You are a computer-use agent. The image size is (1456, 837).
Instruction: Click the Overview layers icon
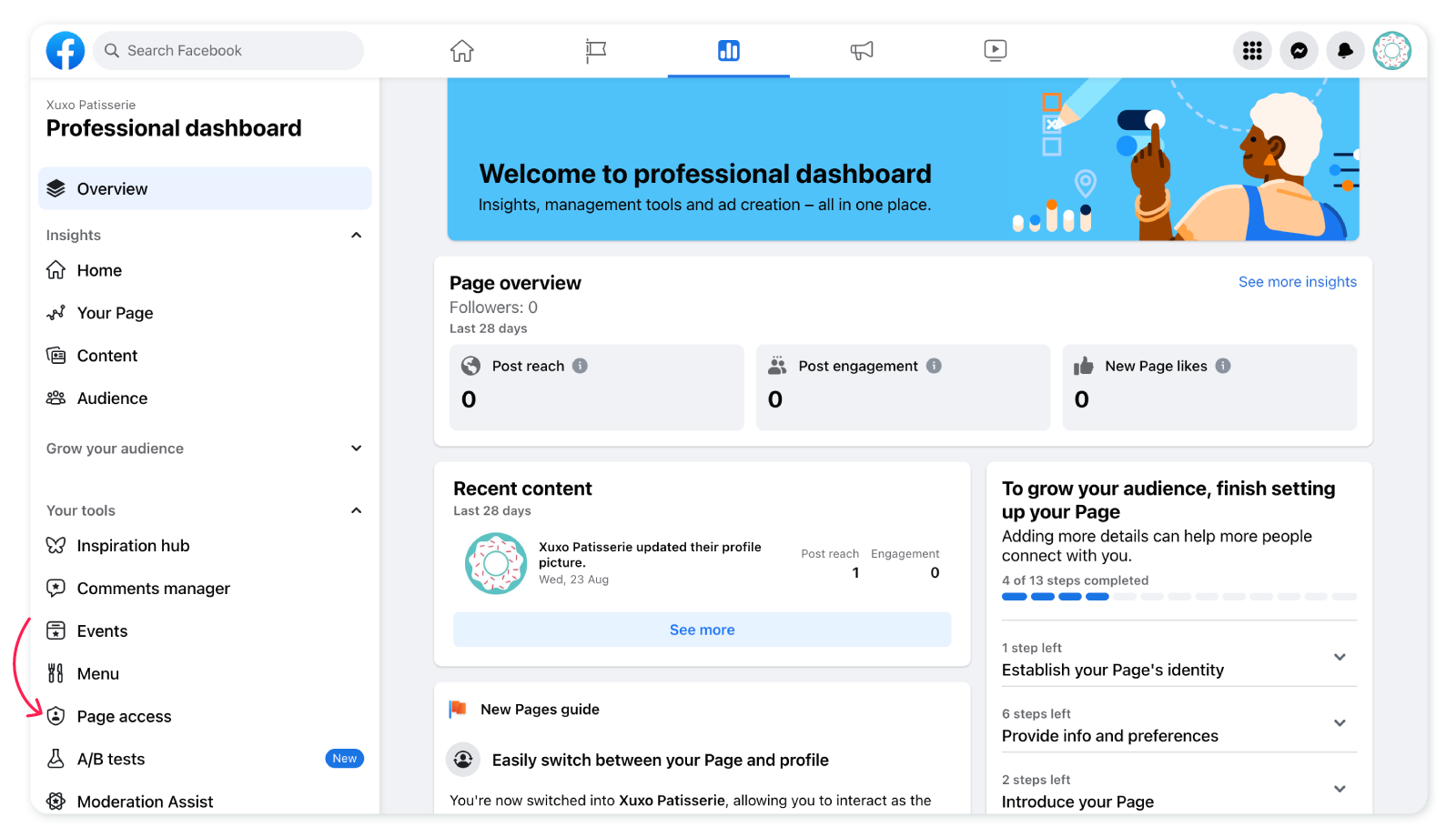tap(56, 188)
